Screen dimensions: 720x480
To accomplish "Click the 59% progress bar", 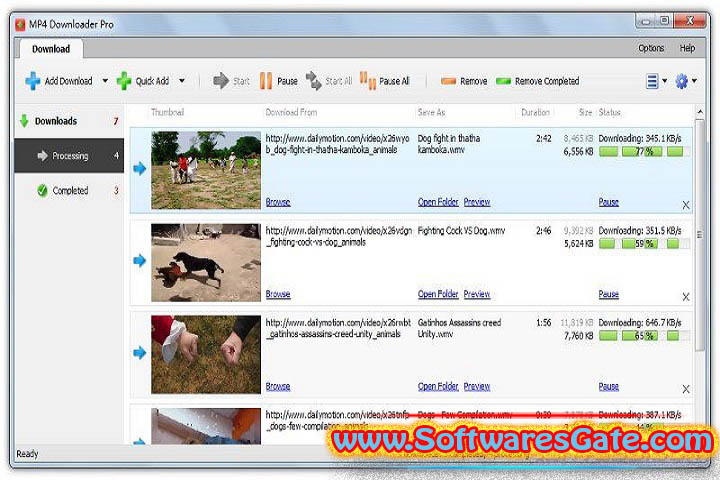I will tap(644, 244).
